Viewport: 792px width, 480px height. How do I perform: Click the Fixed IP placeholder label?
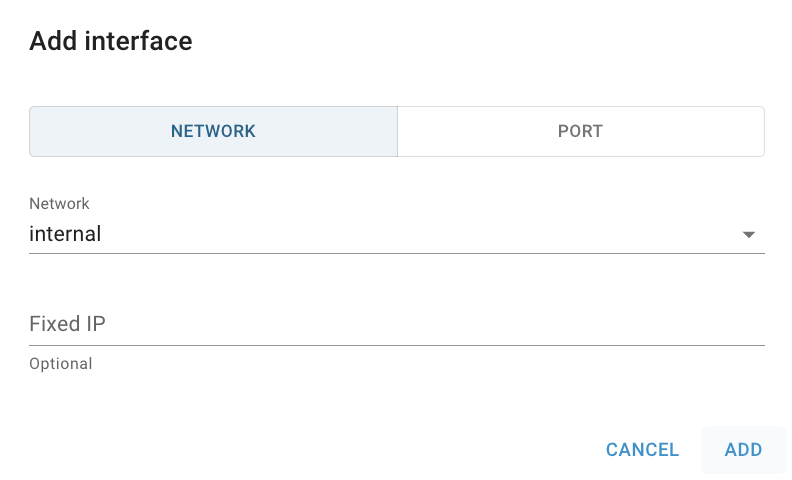(x=68, y=324)
